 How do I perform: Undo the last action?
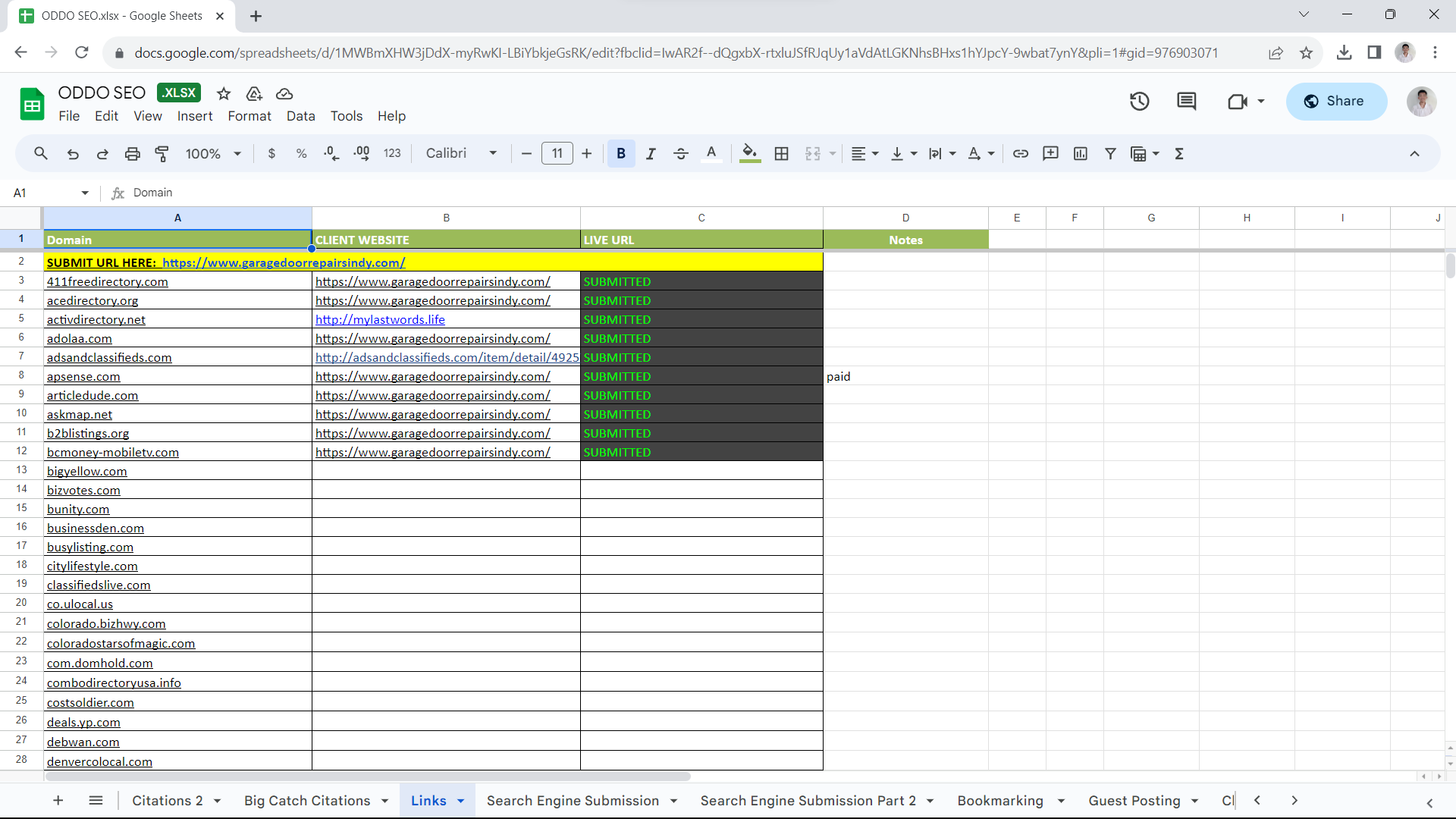tap(73, 154)
